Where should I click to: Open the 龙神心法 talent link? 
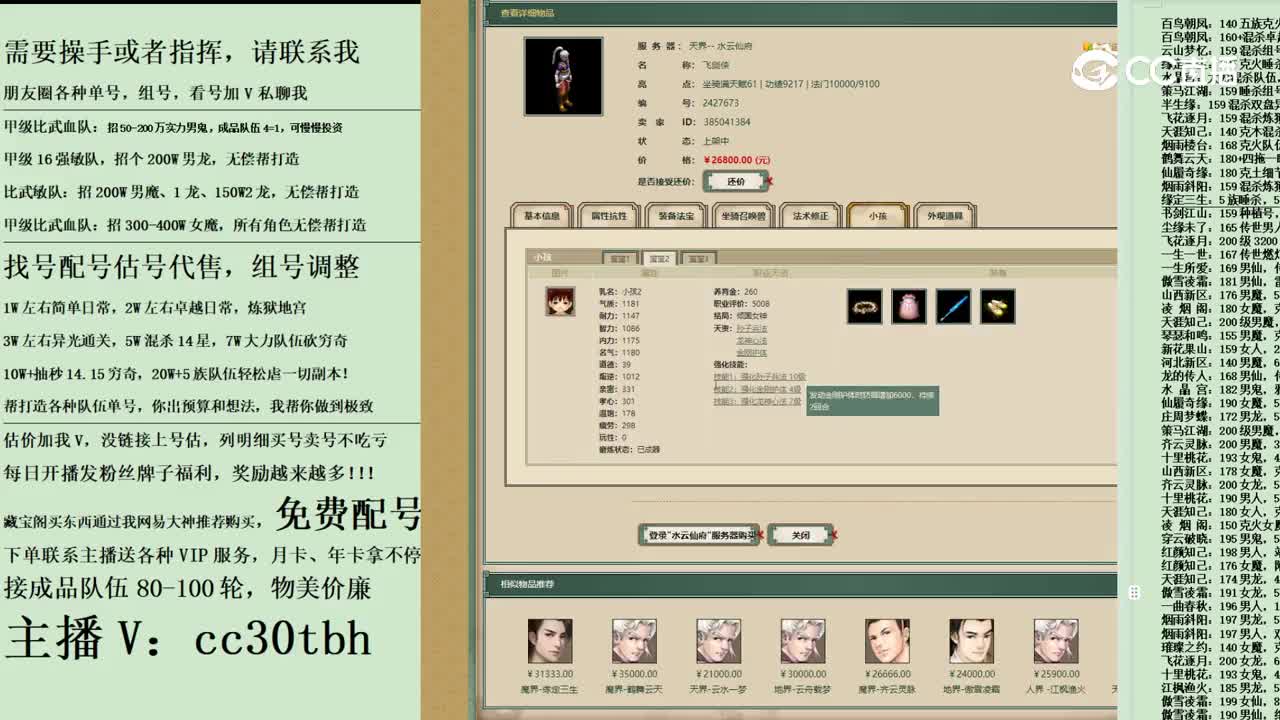click(x=751, y=340)
